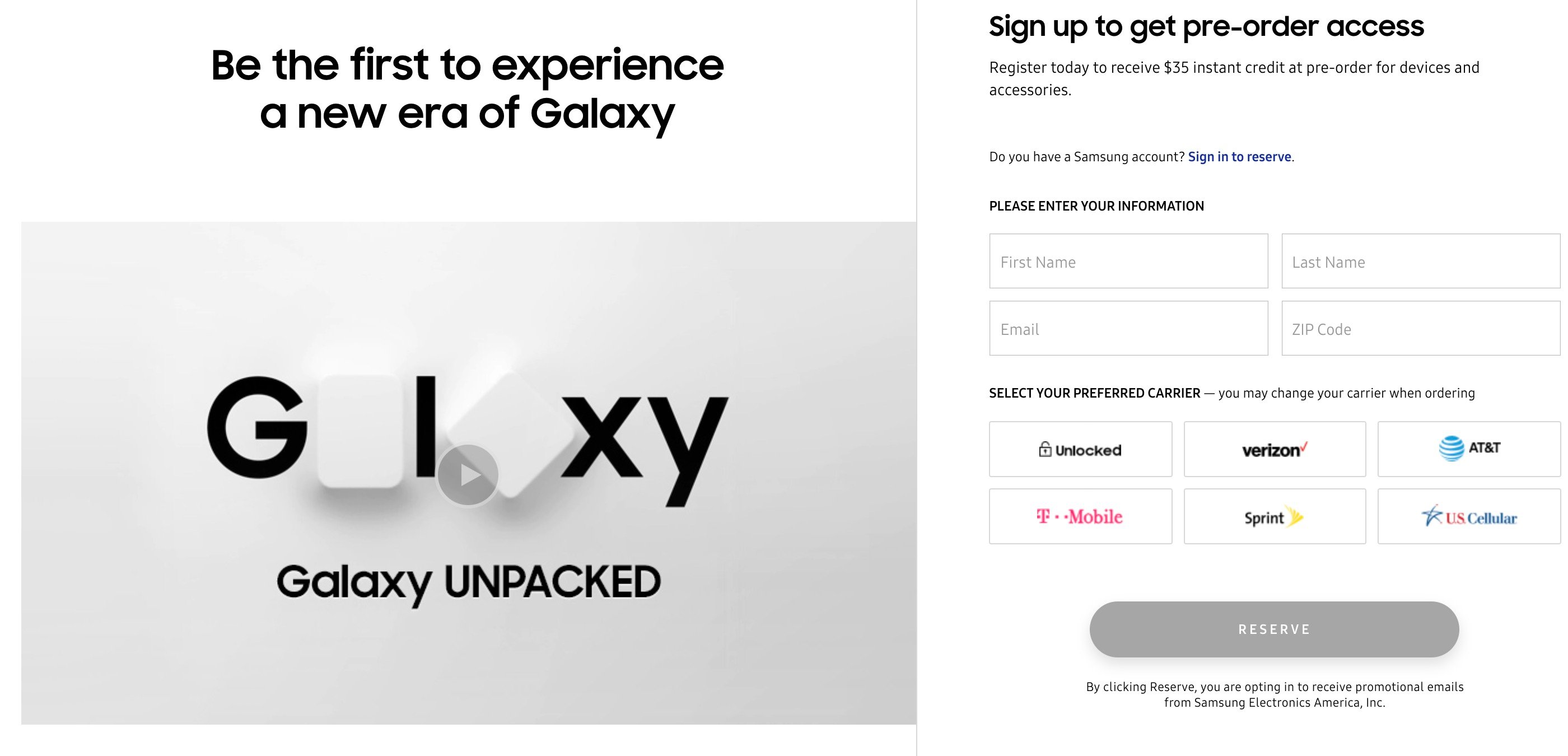The height and width of the screenshot is (756, 1568).
Task: Open the Sign in to reserve link
Action: [x=1239, y=157]
